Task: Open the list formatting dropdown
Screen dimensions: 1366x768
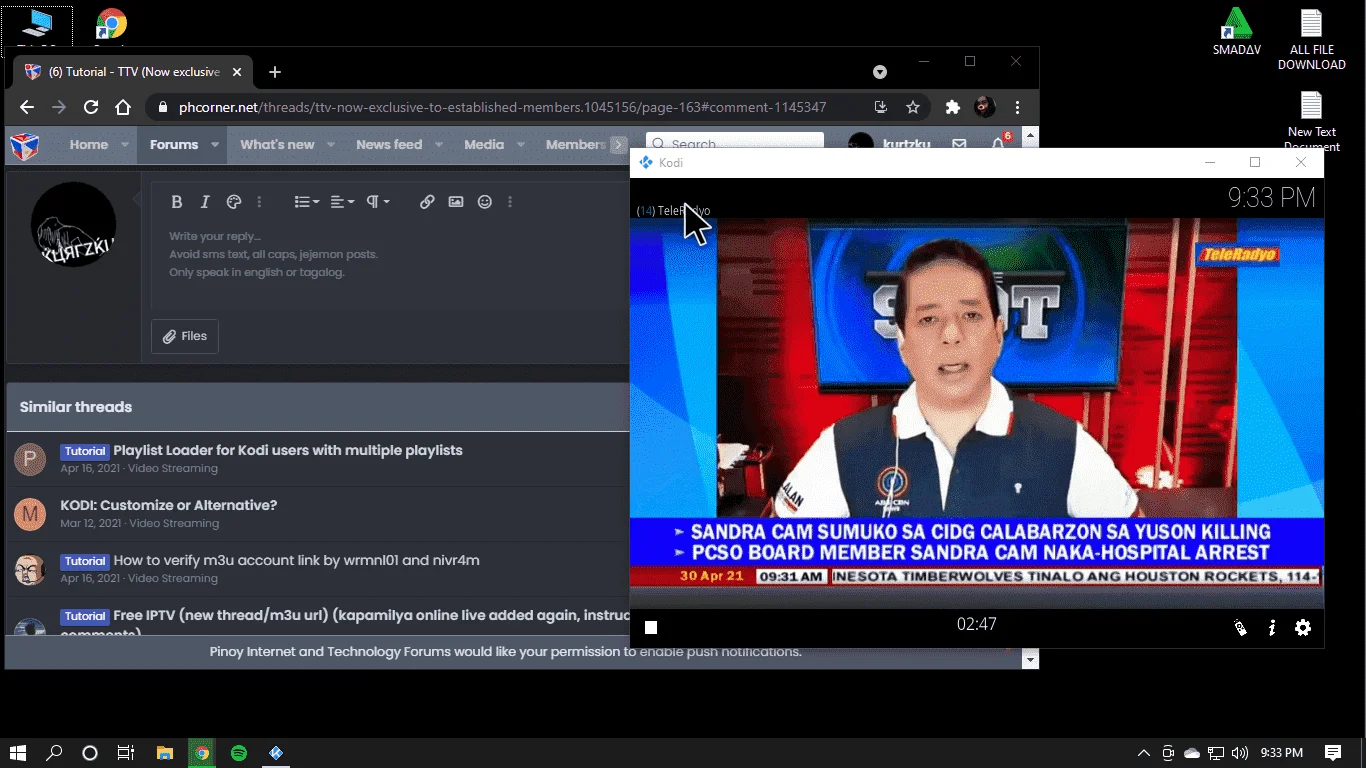Action: pyautogui.click(x=307, y=202)
